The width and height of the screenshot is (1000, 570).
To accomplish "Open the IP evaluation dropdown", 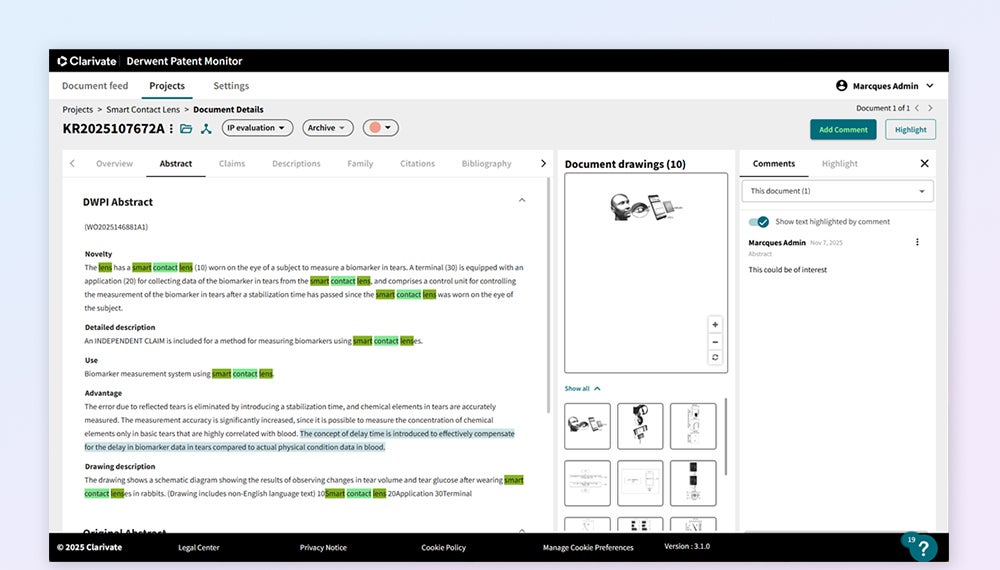I will [x=257, y=128].
